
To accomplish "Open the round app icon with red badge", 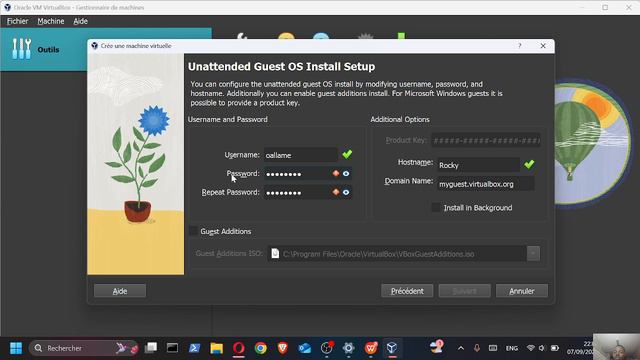I will [327, 348].
